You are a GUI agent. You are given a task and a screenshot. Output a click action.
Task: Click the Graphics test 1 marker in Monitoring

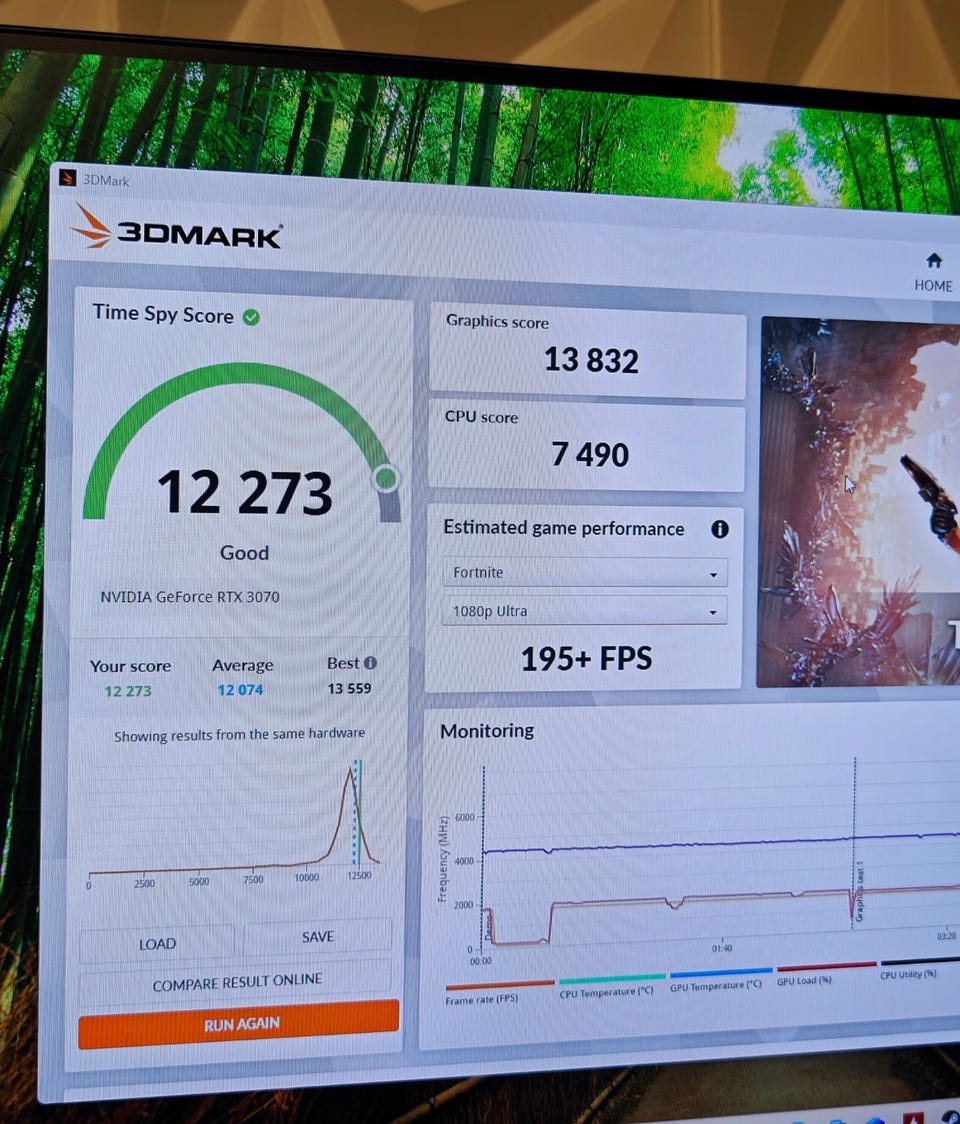(x=860, y=892)
